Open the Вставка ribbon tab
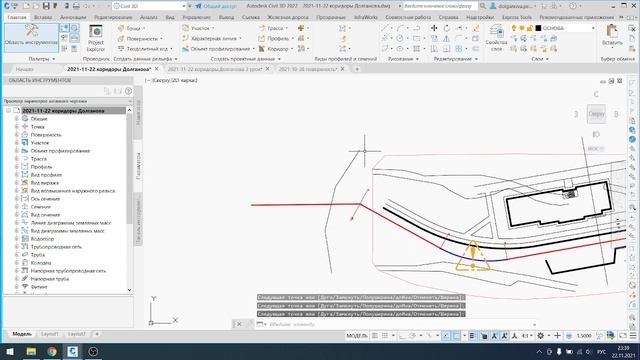 click(43, 17)
